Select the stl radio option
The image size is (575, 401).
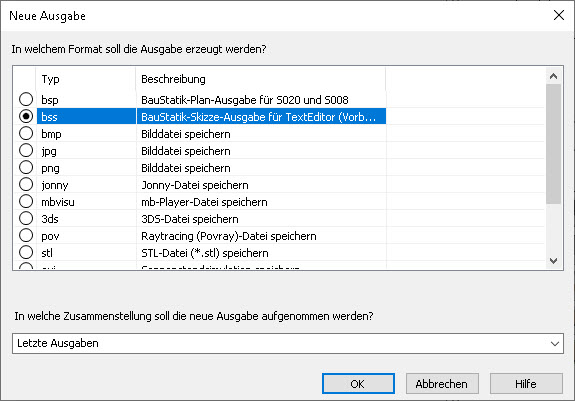coord(26,252)
